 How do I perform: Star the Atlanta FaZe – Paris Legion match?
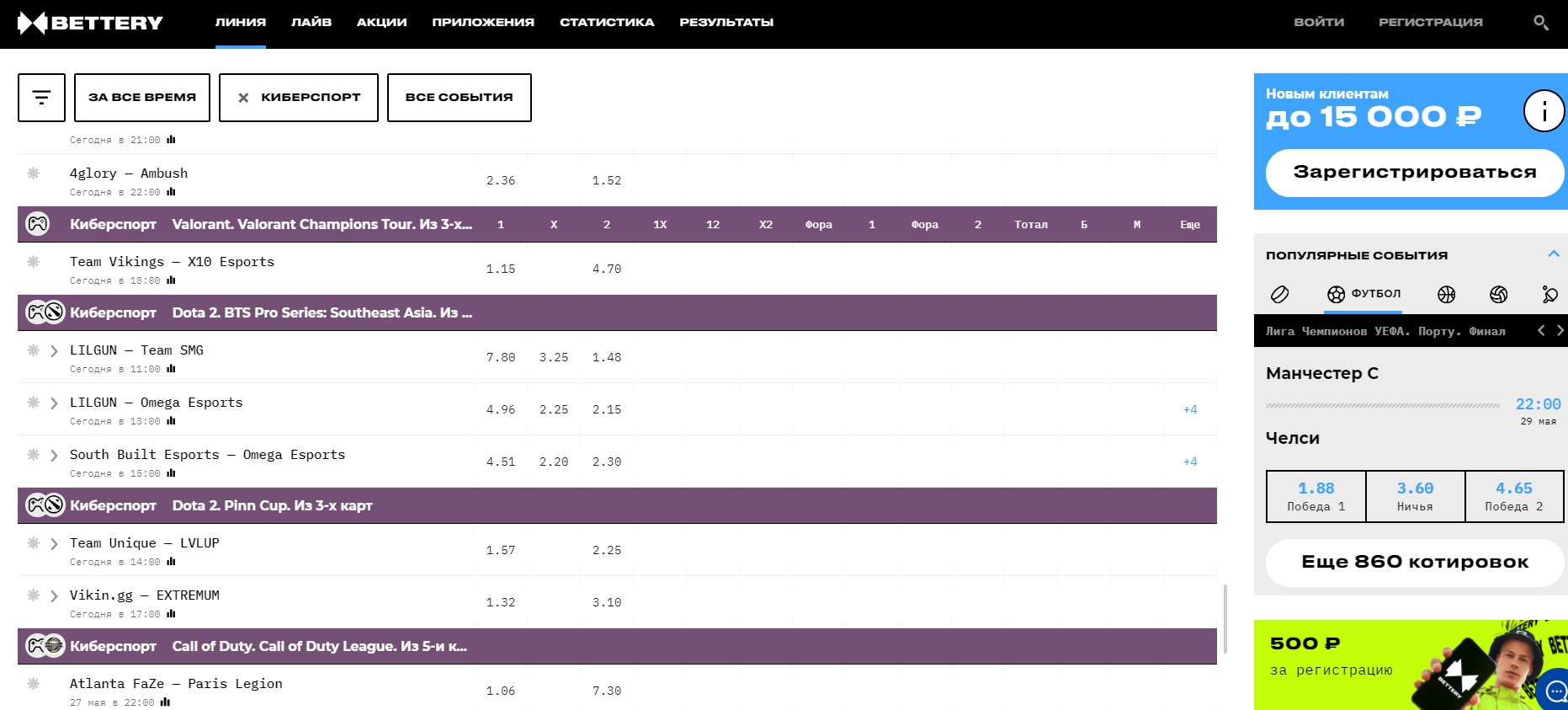(x=34, y=684)
